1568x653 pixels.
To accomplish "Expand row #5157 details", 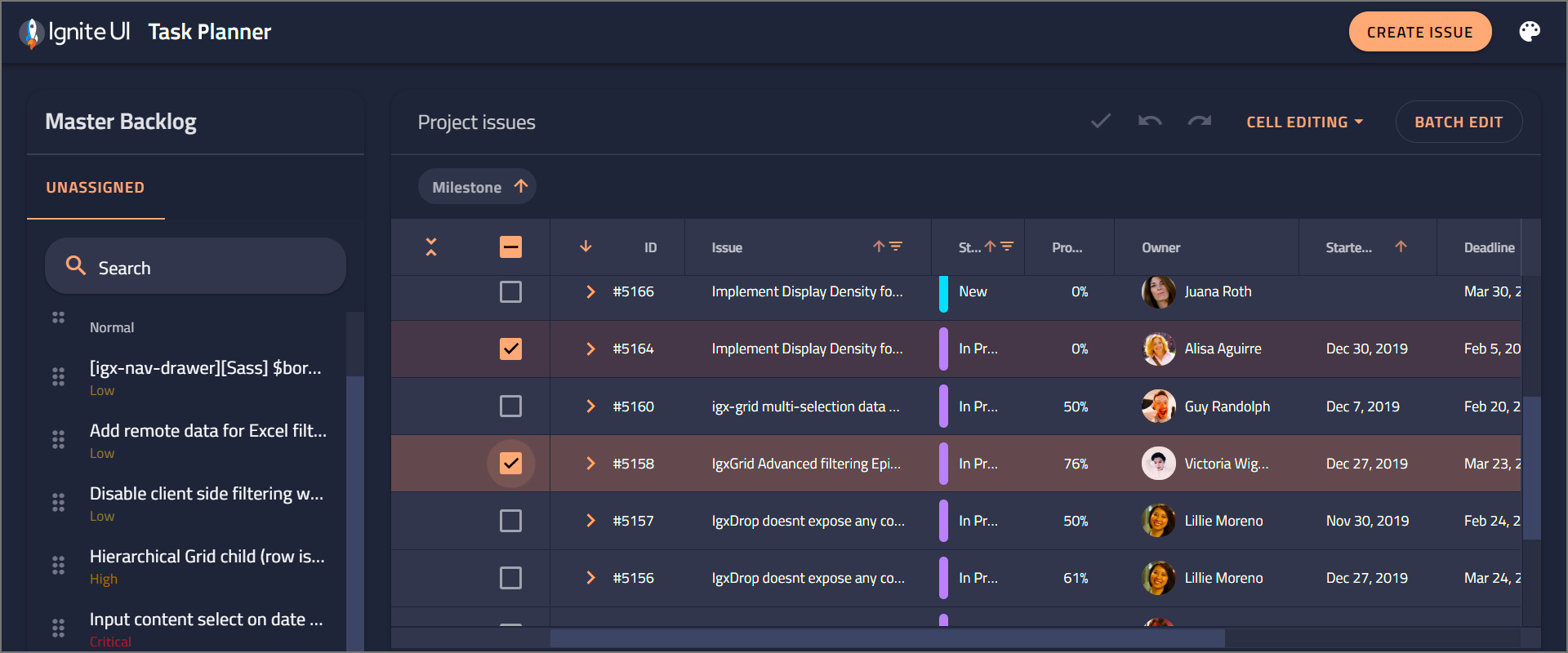I will [590, 521].
